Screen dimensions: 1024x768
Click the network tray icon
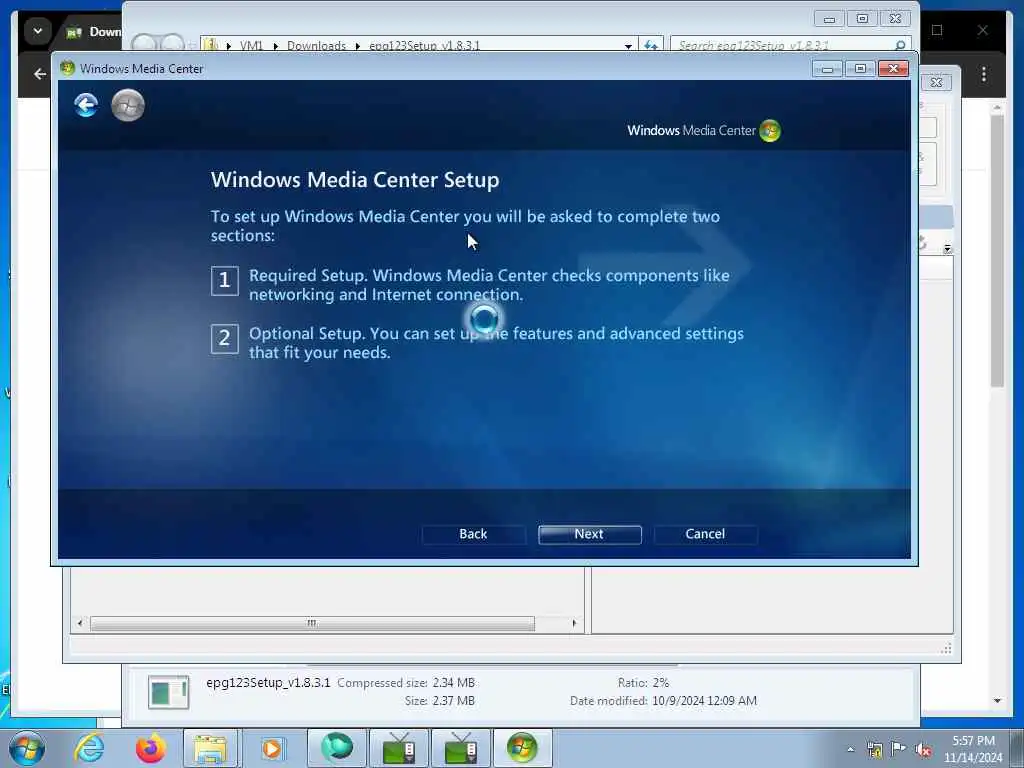tap(874, 749)
